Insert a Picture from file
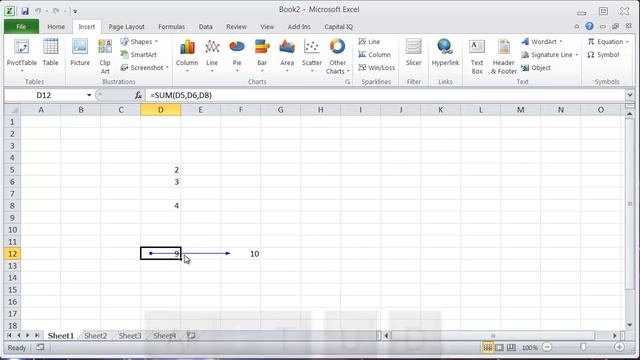This screenshot has width=640, height=360. coord(80,53)
